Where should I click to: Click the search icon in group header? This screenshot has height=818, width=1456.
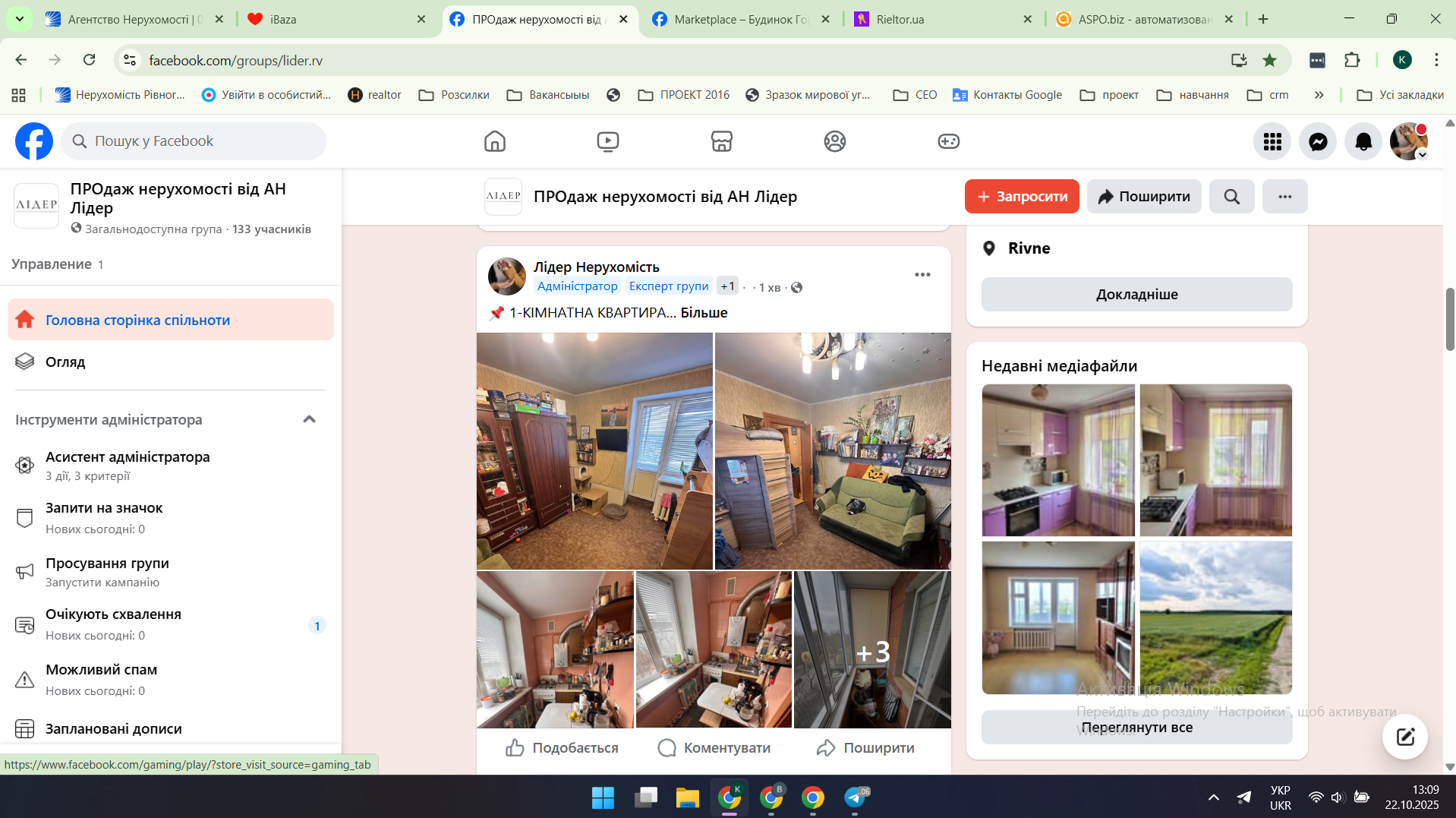coord(1231,197)
